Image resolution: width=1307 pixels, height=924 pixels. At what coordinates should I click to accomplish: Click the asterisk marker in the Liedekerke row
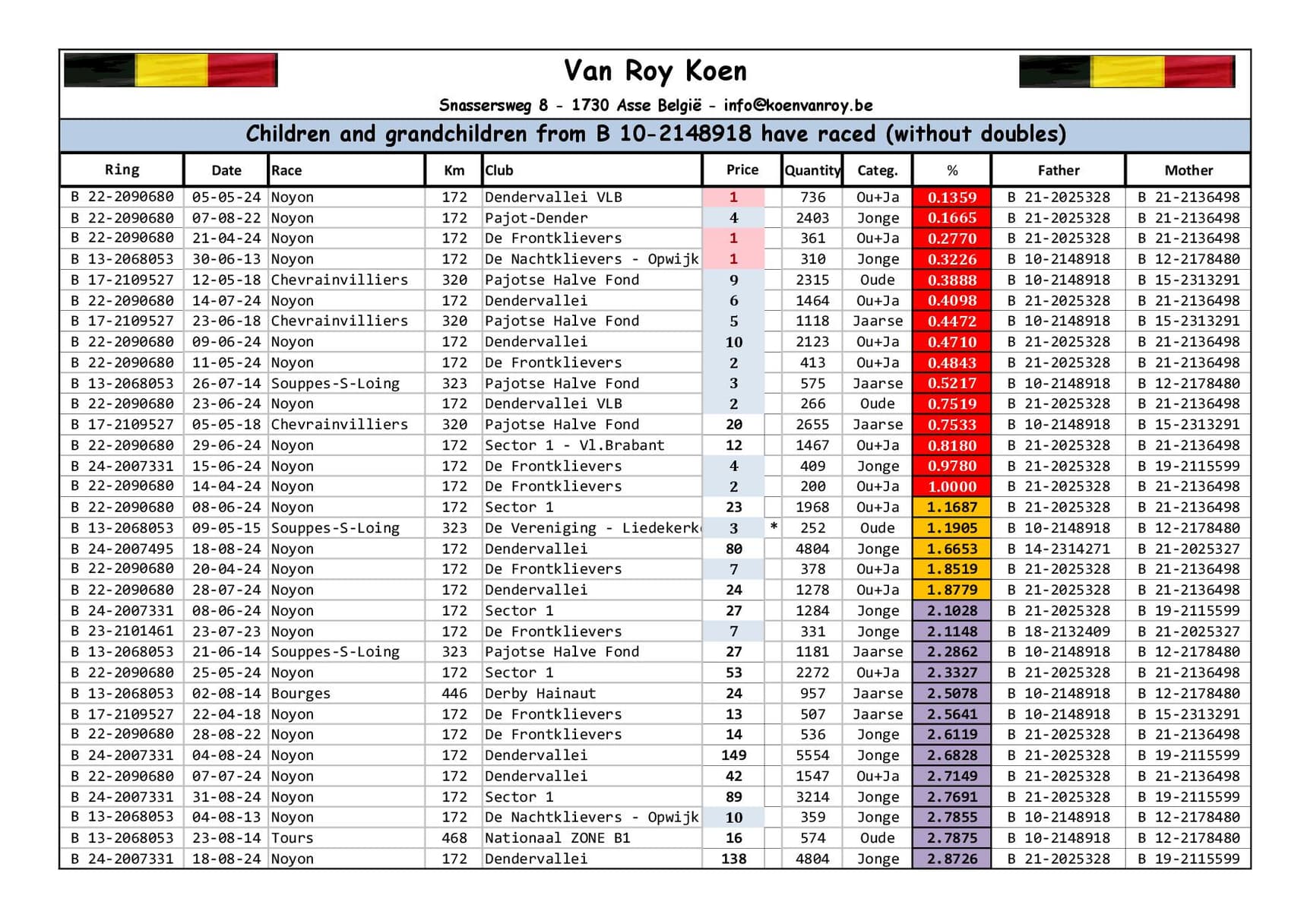(x=774, y=527)
